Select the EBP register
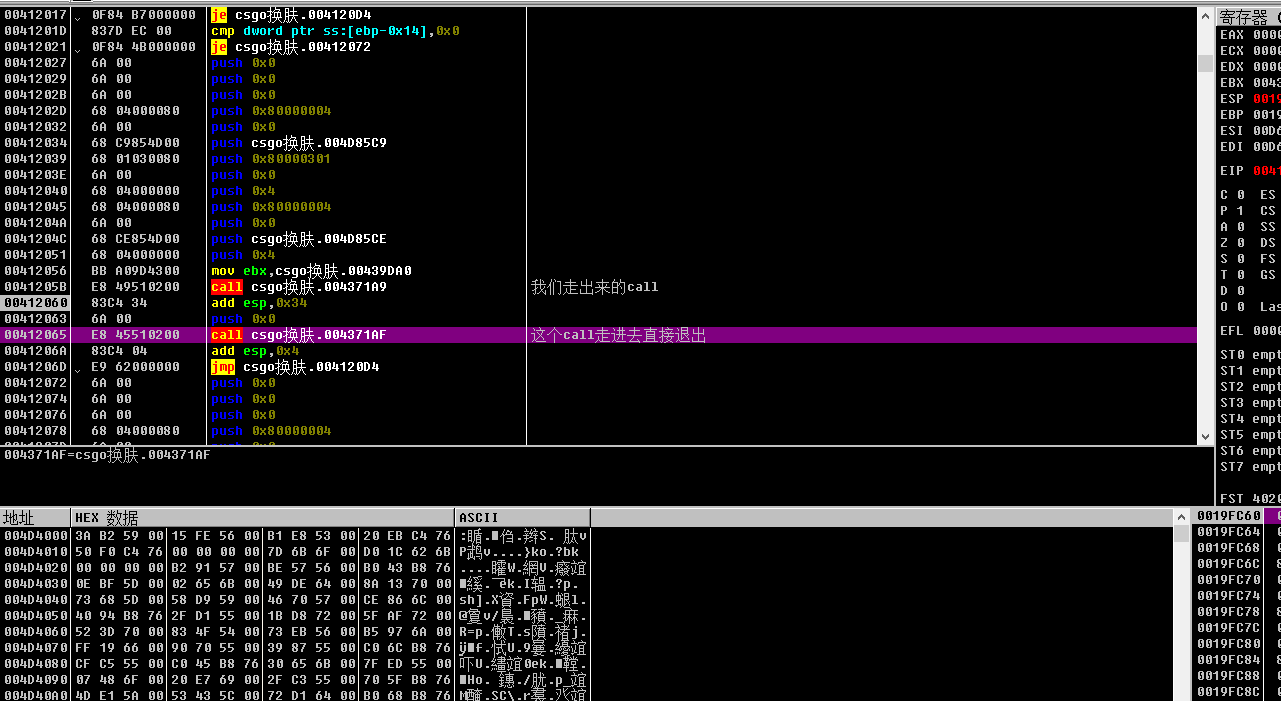The image size is (1281, 701). tap(1250, 115)
